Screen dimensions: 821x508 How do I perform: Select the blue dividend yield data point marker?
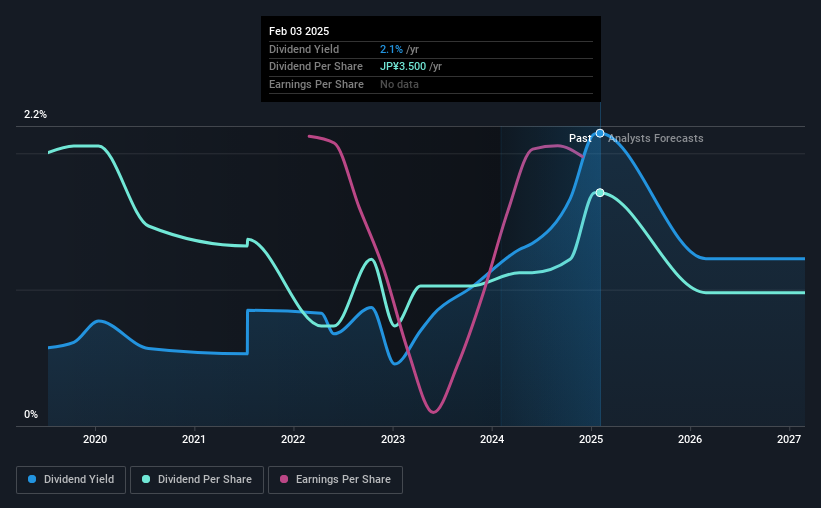pyautogui.click(x=600, y=134)
